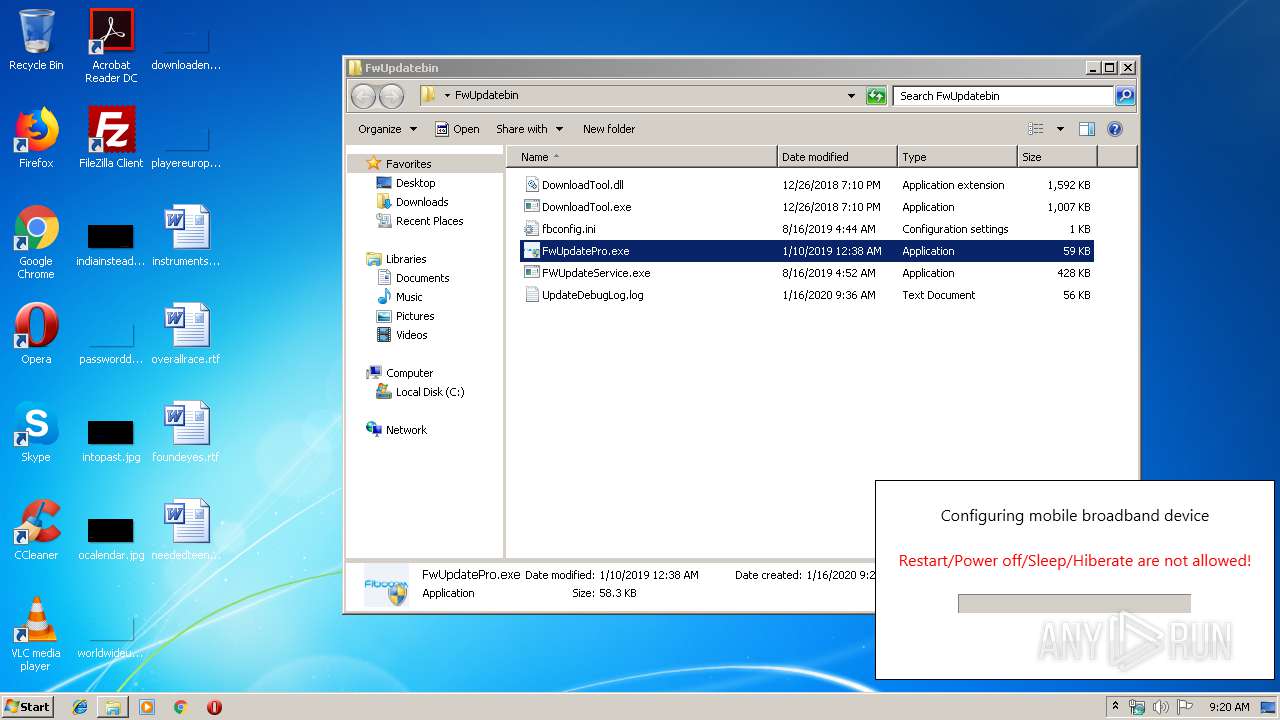Click the Opera taskbar icon

pyautogui.click(x=214, y=707)
